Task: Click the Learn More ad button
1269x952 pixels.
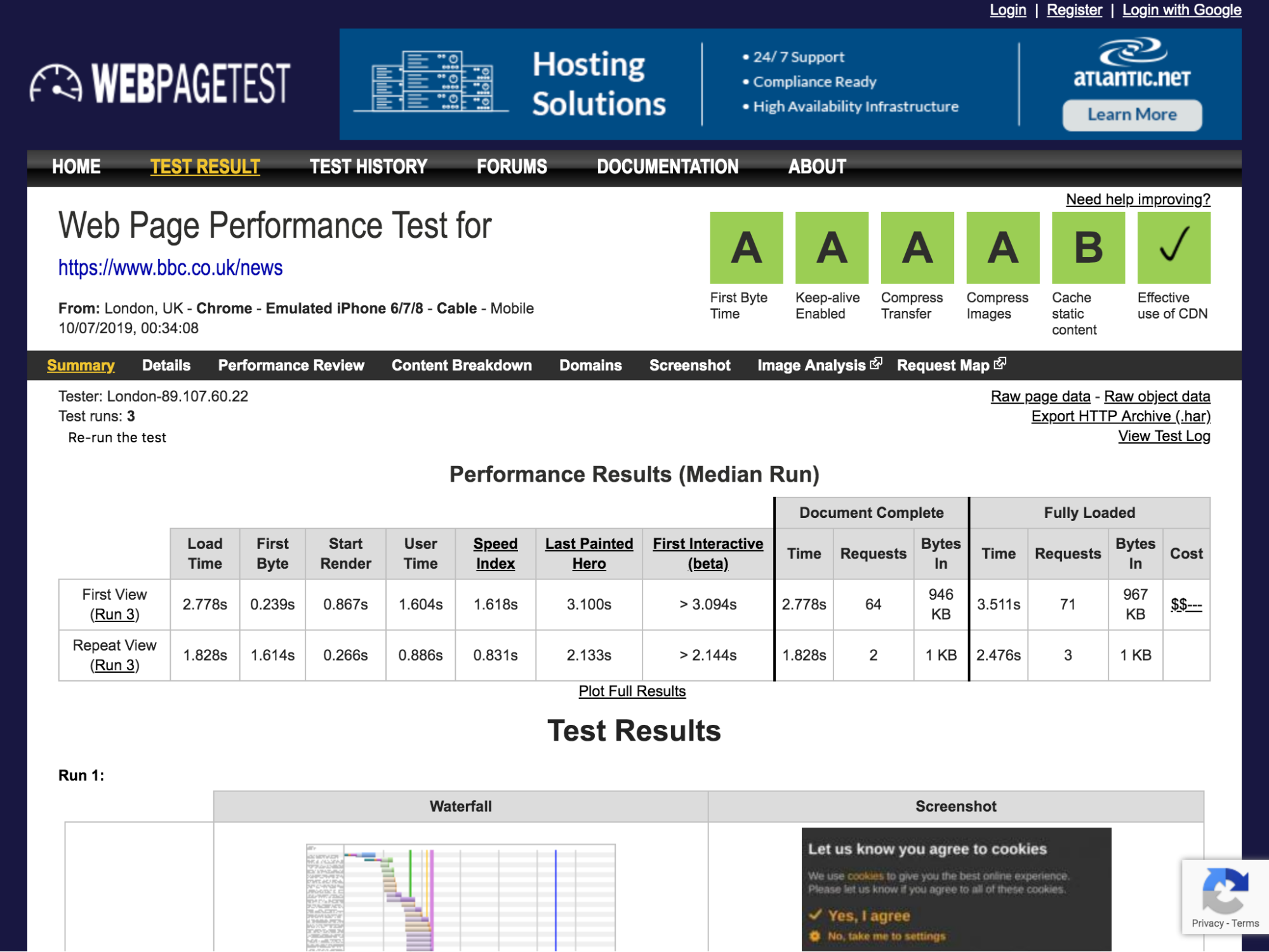Action: (x=1131, y=115)
